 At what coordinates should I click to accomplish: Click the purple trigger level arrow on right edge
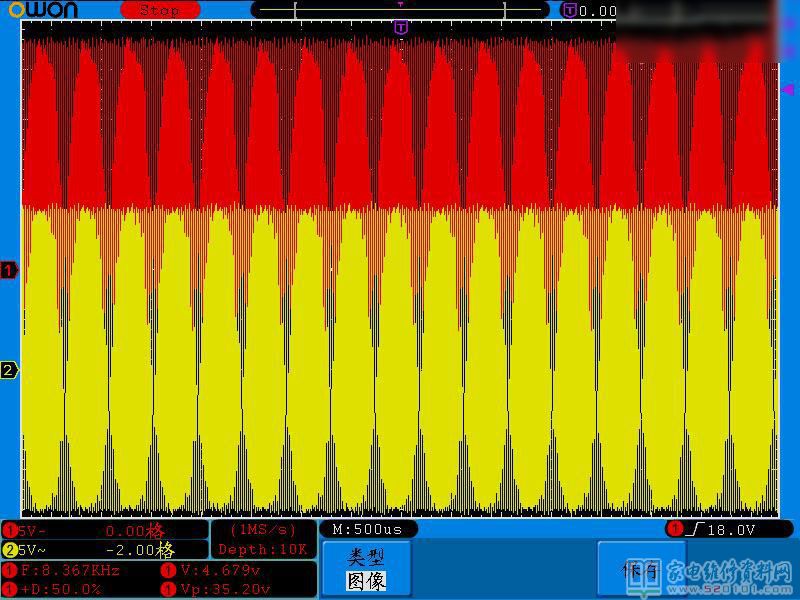coord(787,90)
